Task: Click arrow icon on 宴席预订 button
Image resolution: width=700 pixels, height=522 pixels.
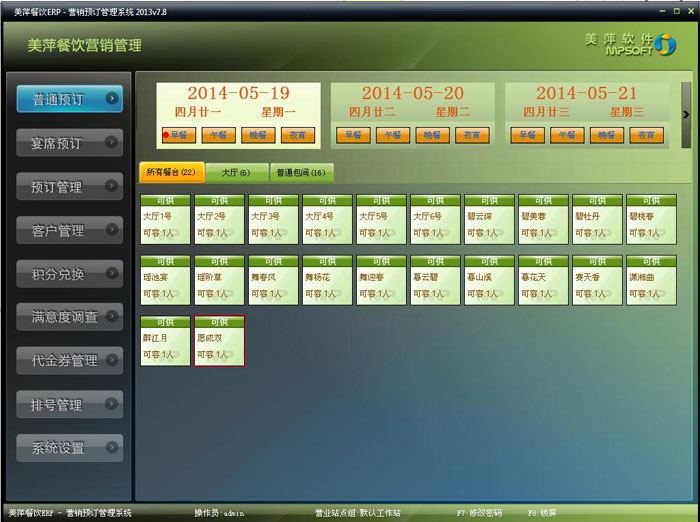Action: click(x=112, y=142)
